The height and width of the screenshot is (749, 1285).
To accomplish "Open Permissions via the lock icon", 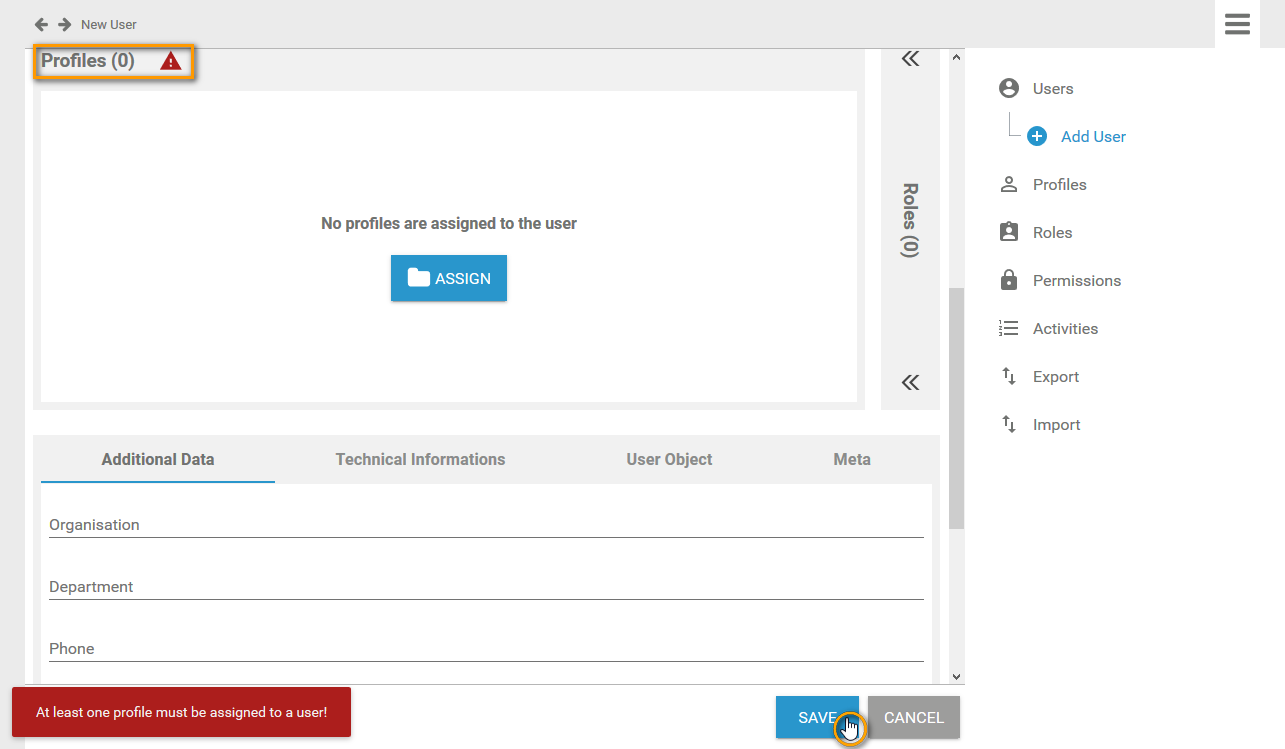I will pyautogui.click(x=1008, y=280).
